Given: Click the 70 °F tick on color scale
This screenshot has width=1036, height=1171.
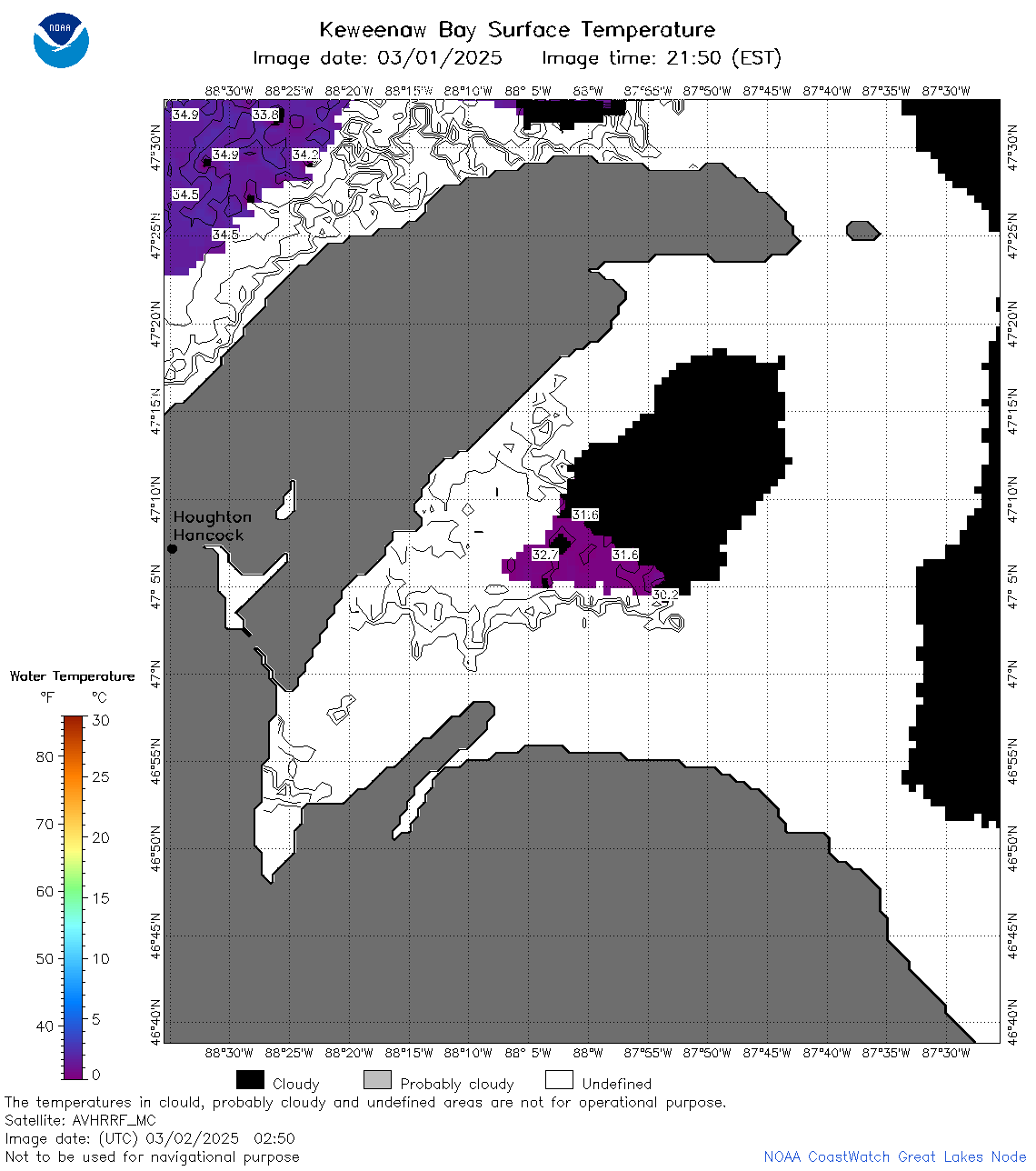Looking at the screenshot, I should click(x=45, y=824).
